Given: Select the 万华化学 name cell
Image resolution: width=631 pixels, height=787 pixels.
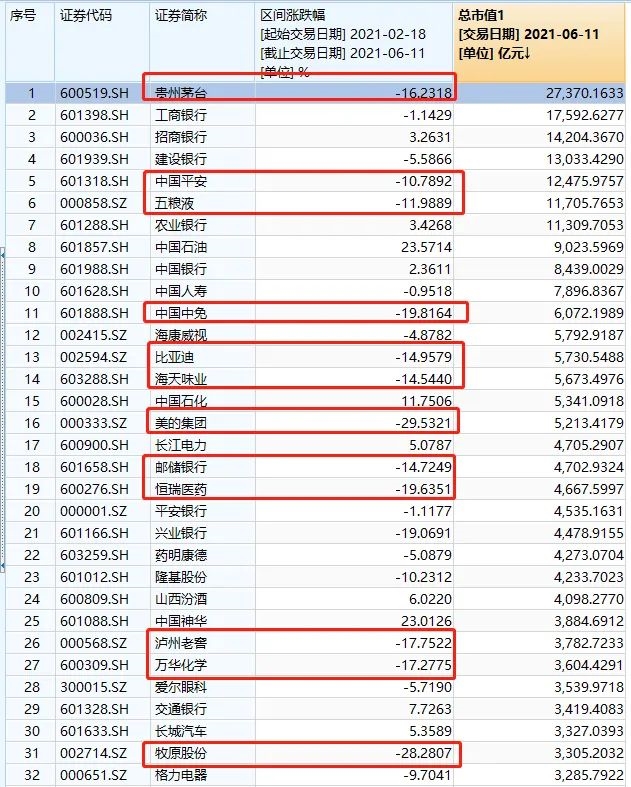Looking at the screenshot, I should [x=181, y=666].
